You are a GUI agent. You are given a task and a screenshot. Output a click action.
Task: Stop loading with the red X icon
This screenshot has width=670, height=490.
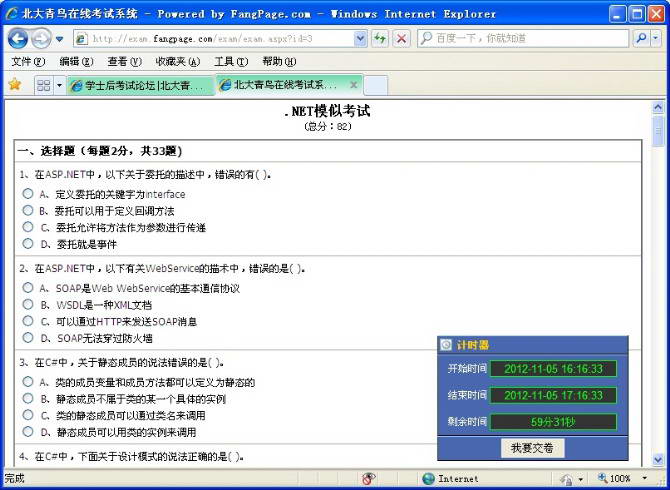tap(401, 39)
